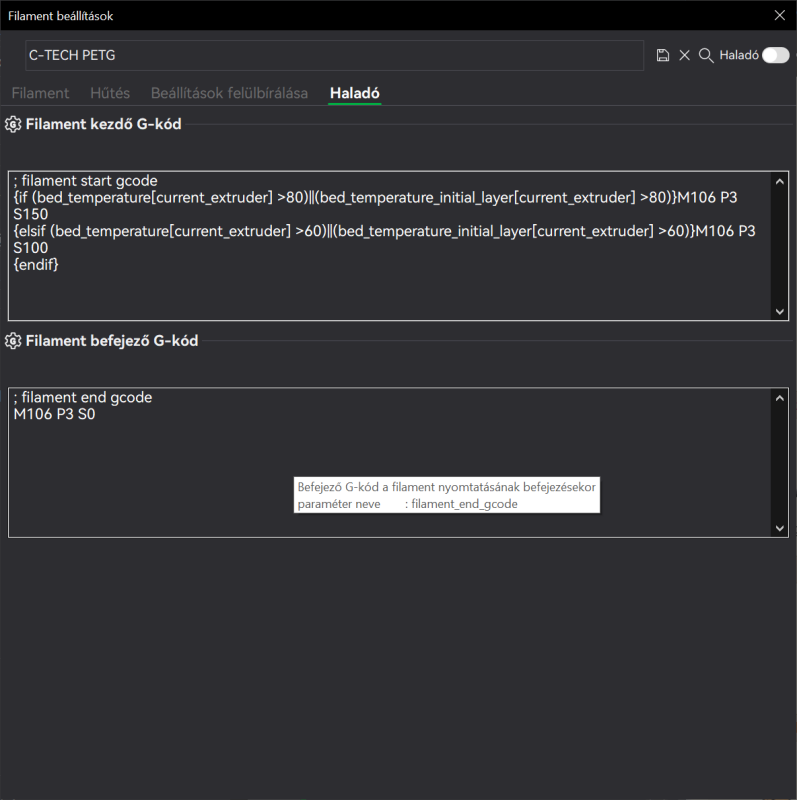Save the C-TECH PETG preset with disk icon
Image resolution: width=797 pixels, height=800 pixels.
(662, 55)
